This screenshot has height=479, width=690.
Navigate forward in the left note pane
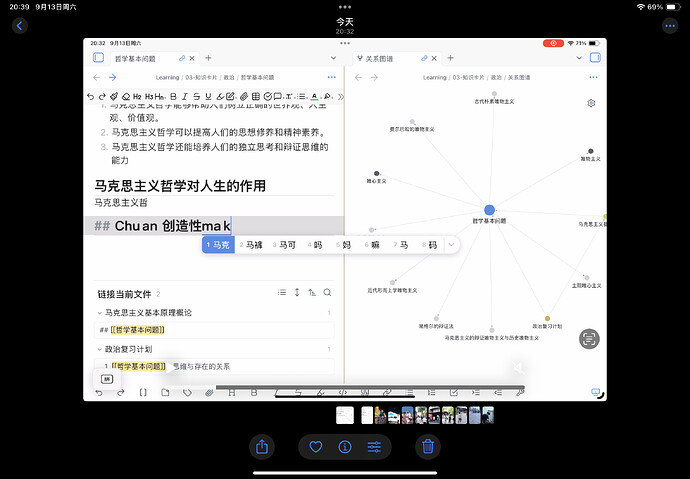pos(113,77)
